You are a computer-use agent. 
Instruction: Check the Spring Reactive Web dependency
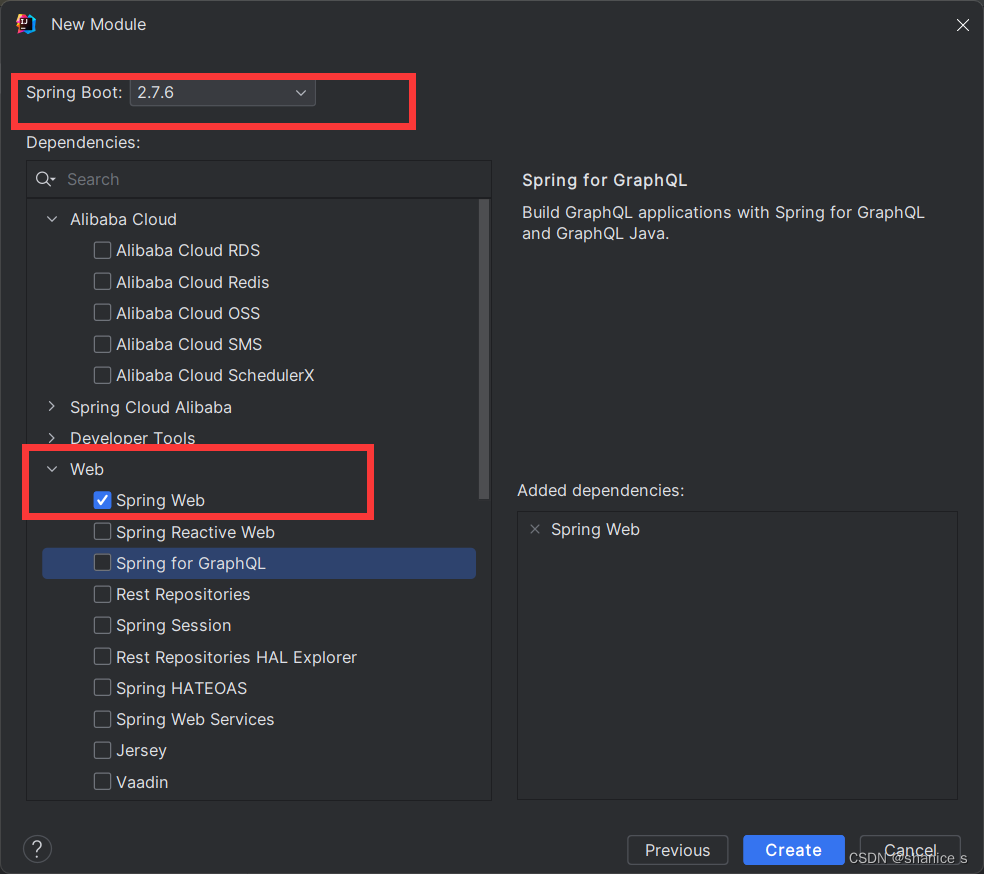coord(102,532)
